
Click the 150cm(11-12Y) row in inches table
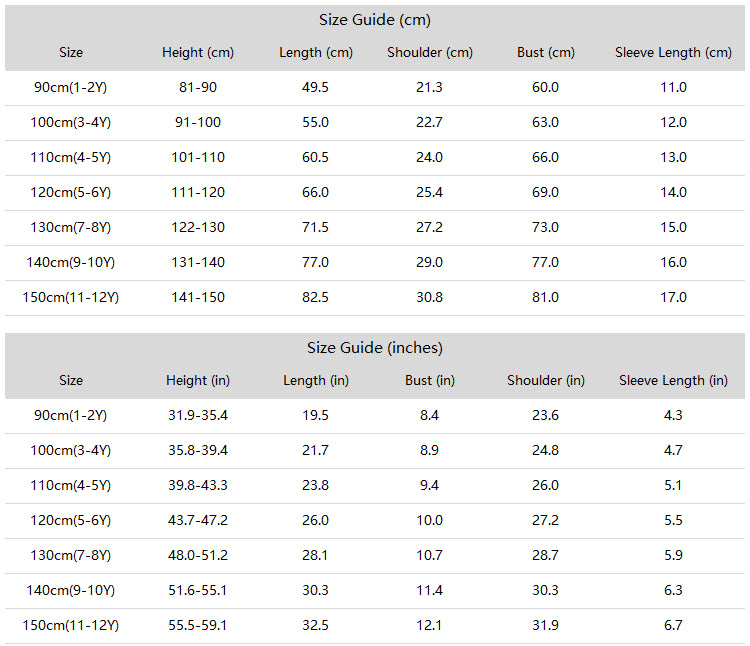(x=375, y=626)
